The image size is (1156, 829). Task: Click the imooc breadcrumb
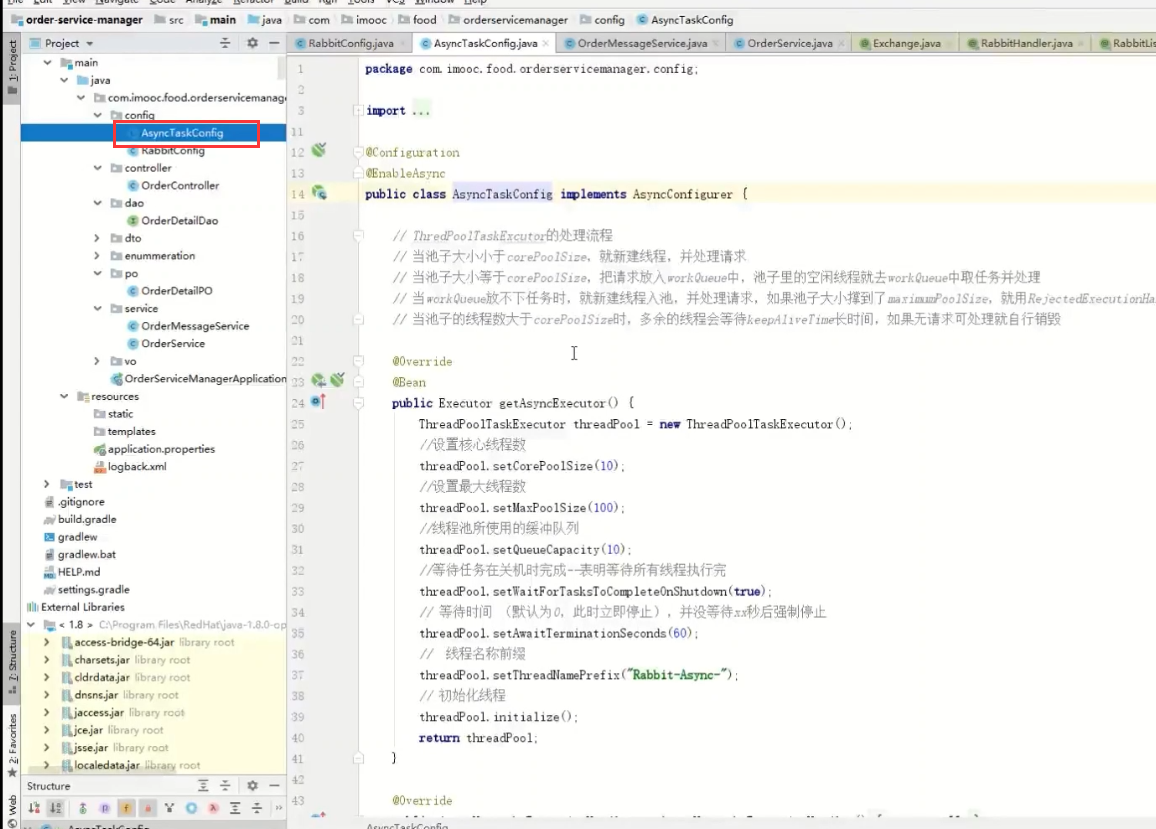pos(363,20)
